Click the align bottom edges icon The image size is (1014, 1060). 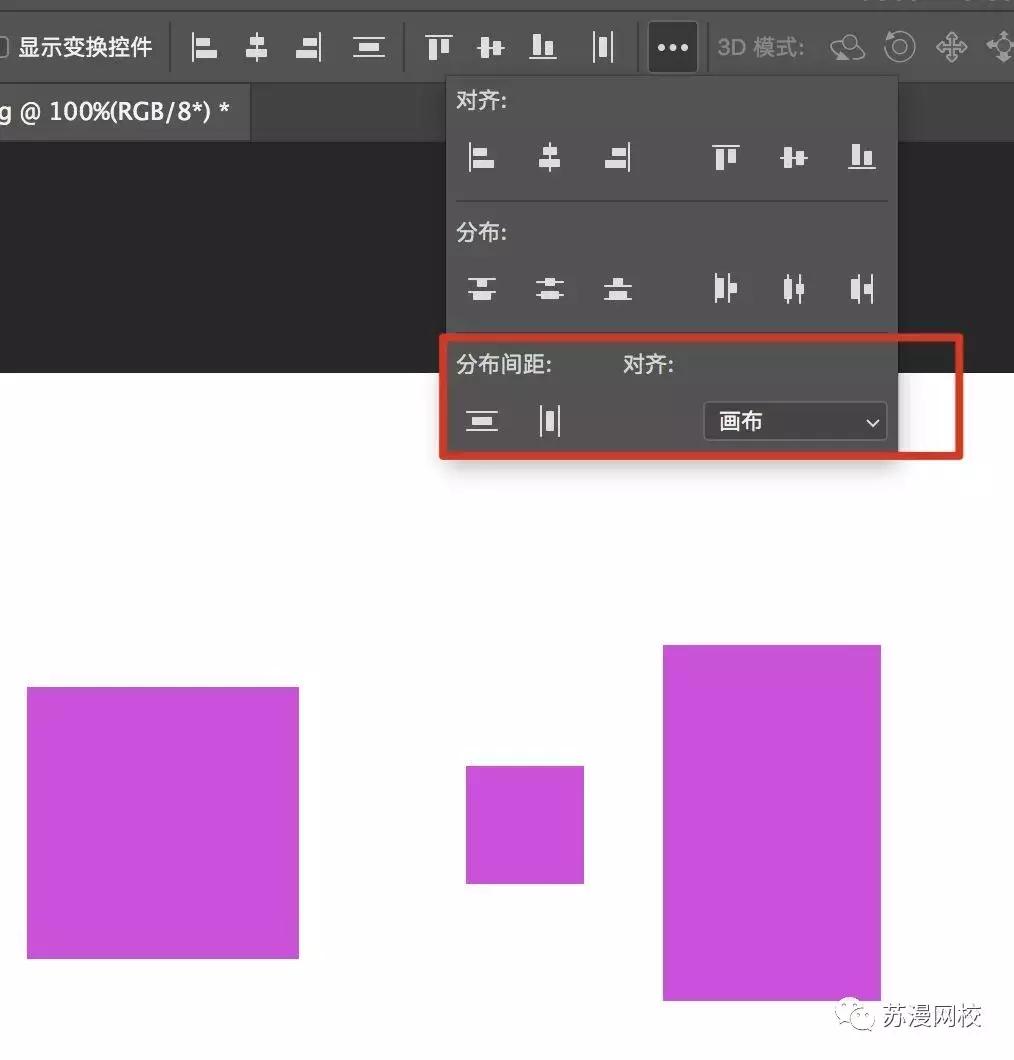[x=542, y=47]
